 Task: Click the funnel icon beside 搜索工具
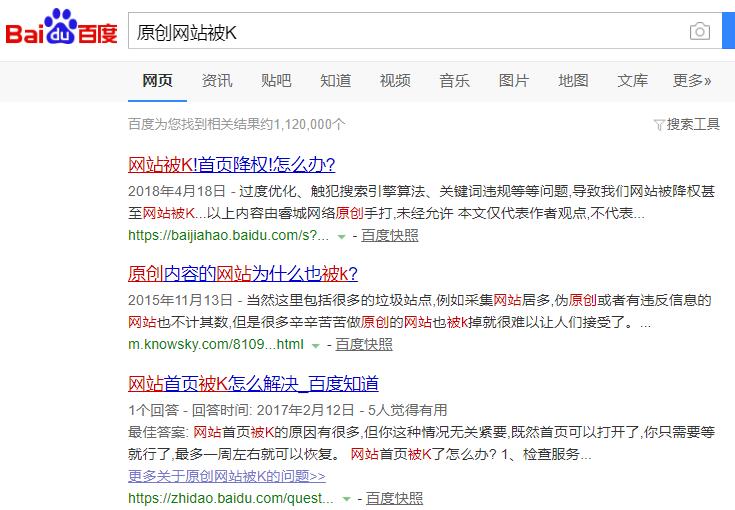[x=659, y=125]
